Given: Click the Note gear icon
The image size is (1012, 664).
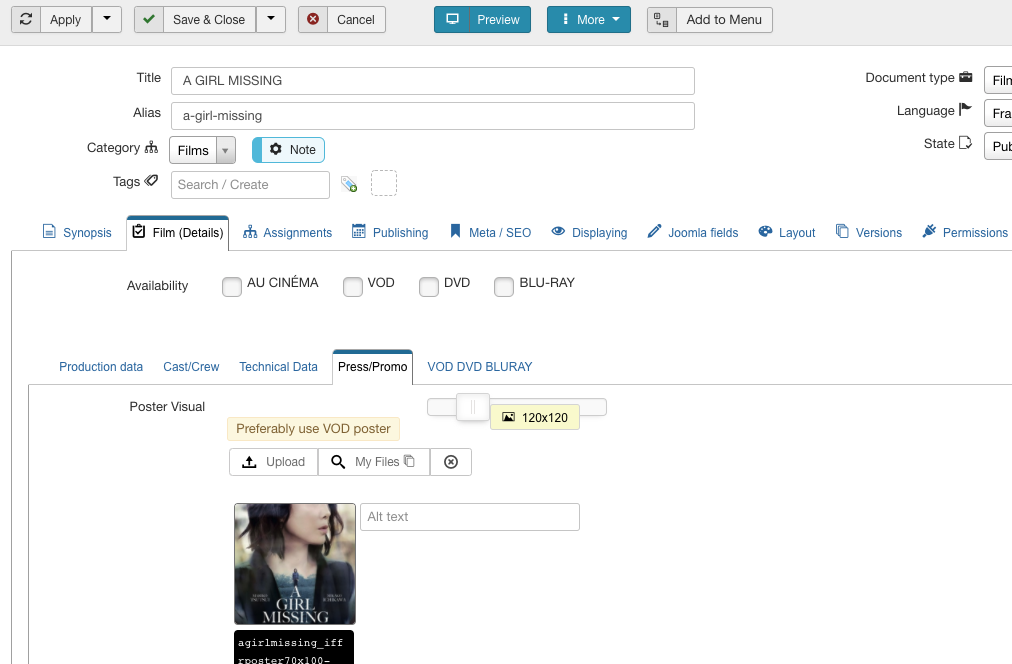Looking at the screenshot, I should pos(276,149).
